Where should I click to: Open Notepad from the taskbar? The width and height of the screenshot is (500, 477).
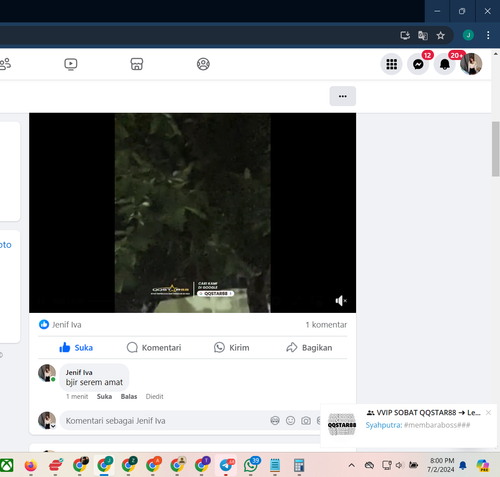click(275, 465)
